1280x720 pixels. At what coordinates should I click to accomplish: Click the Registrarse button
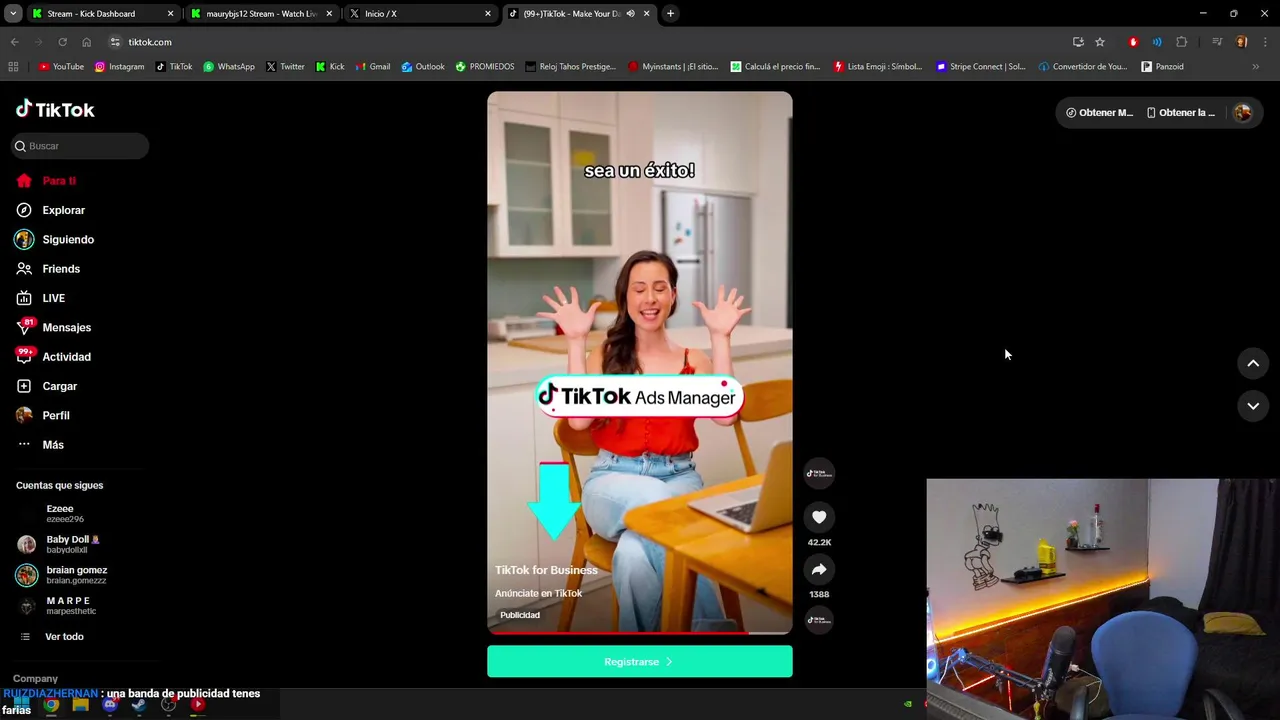click(x=639, y=661)
